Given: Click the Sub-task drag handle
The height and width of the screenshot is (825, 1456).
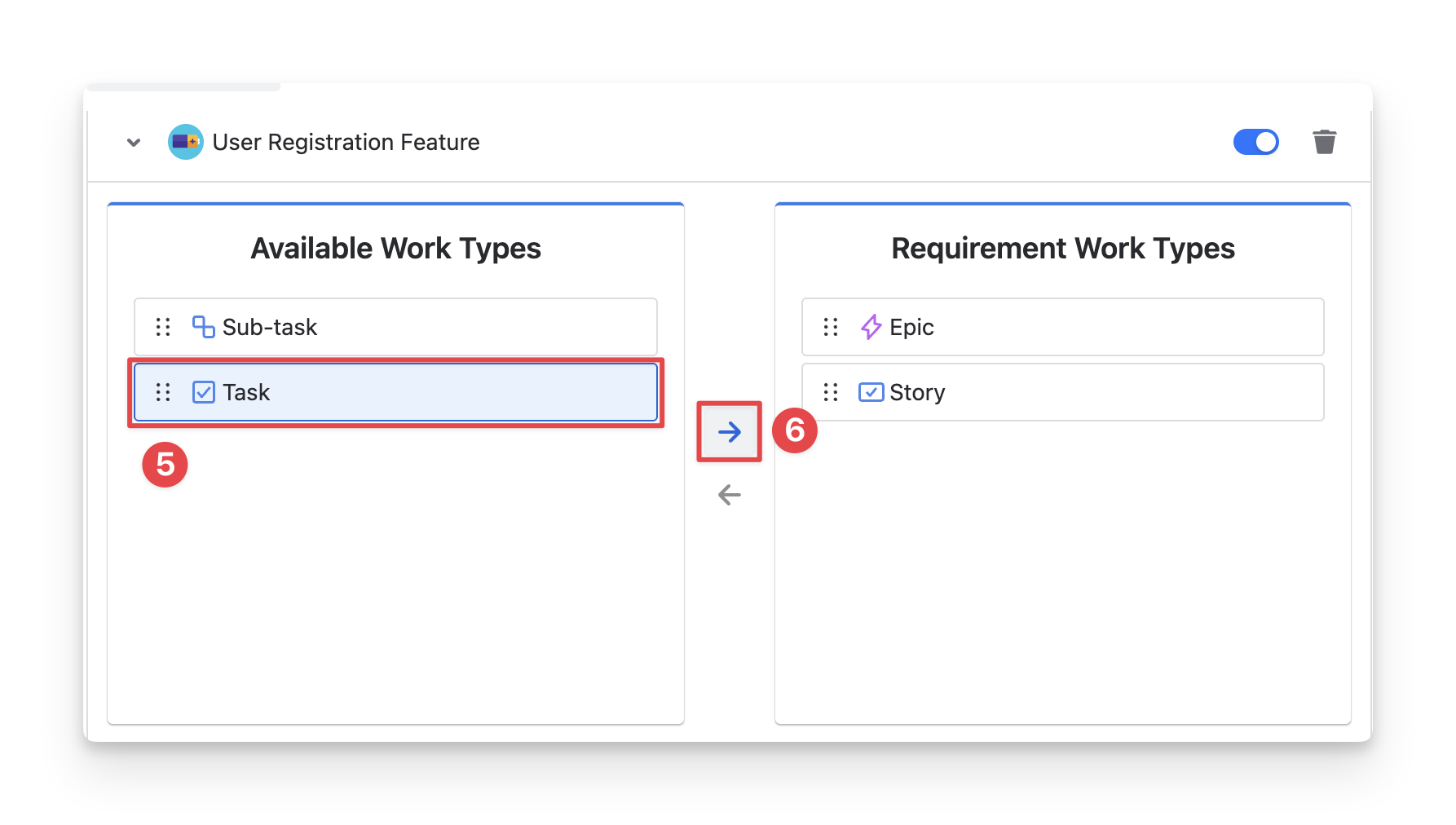Looking at the screenshot, I should click(163, 327).
